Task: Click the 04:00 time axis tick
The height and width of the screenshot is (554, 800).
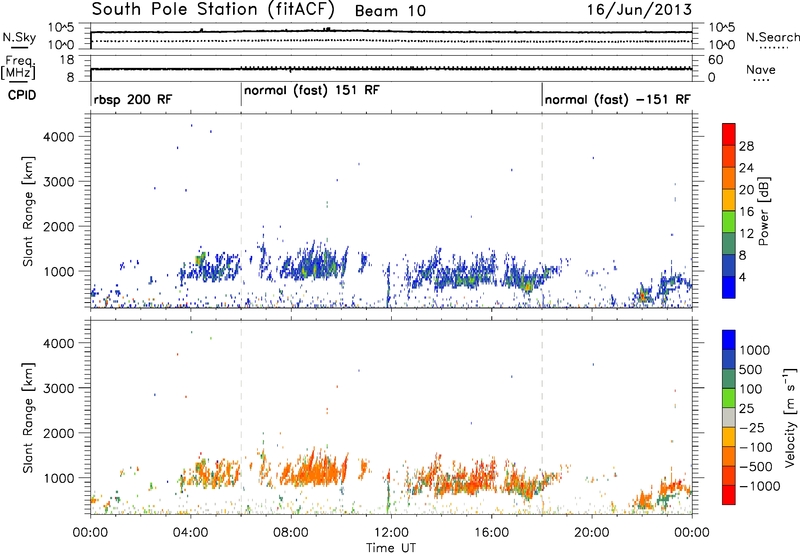Action: [191, 533]
